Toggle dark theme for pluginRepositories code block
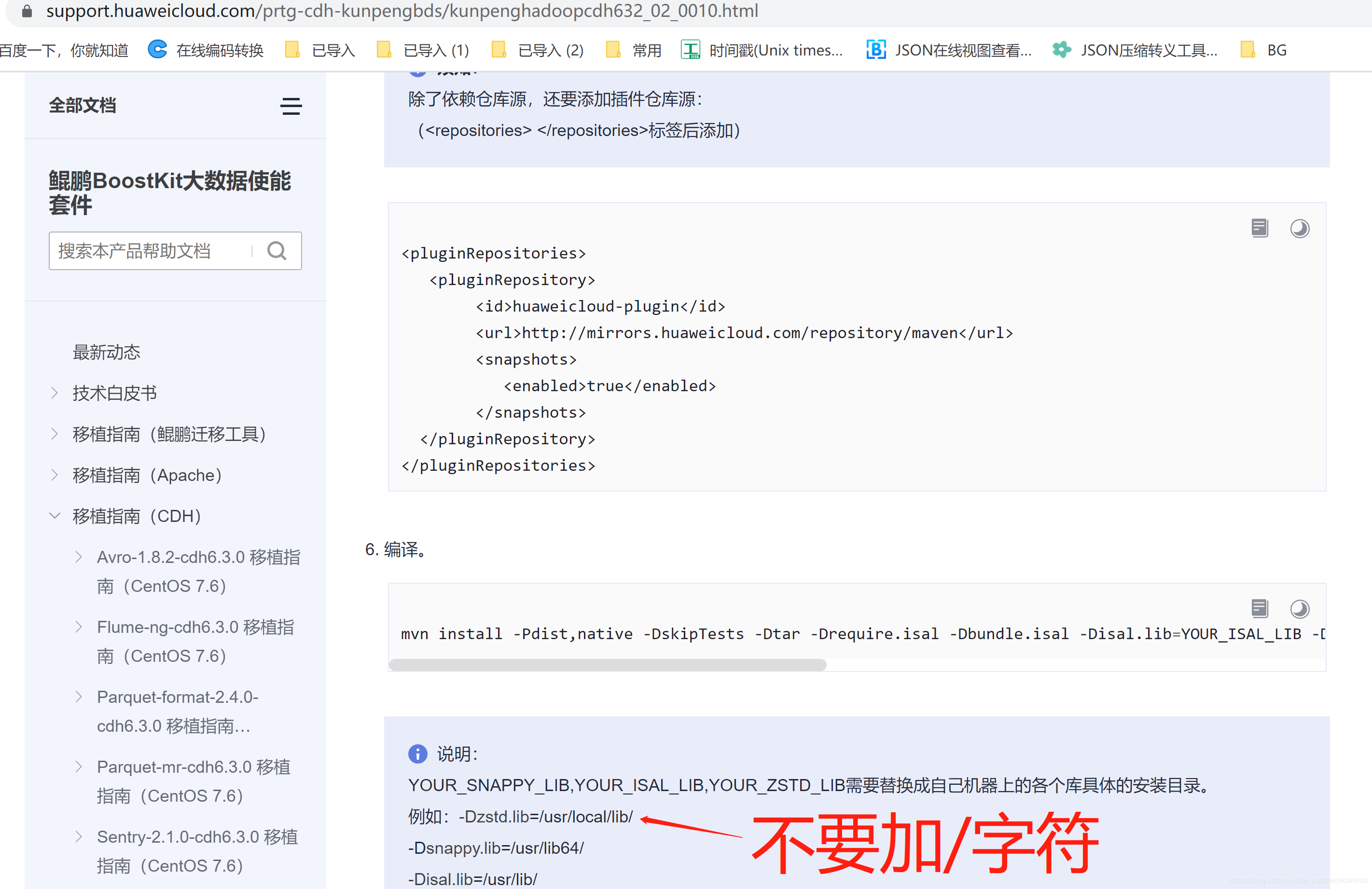 point(1299,229)
